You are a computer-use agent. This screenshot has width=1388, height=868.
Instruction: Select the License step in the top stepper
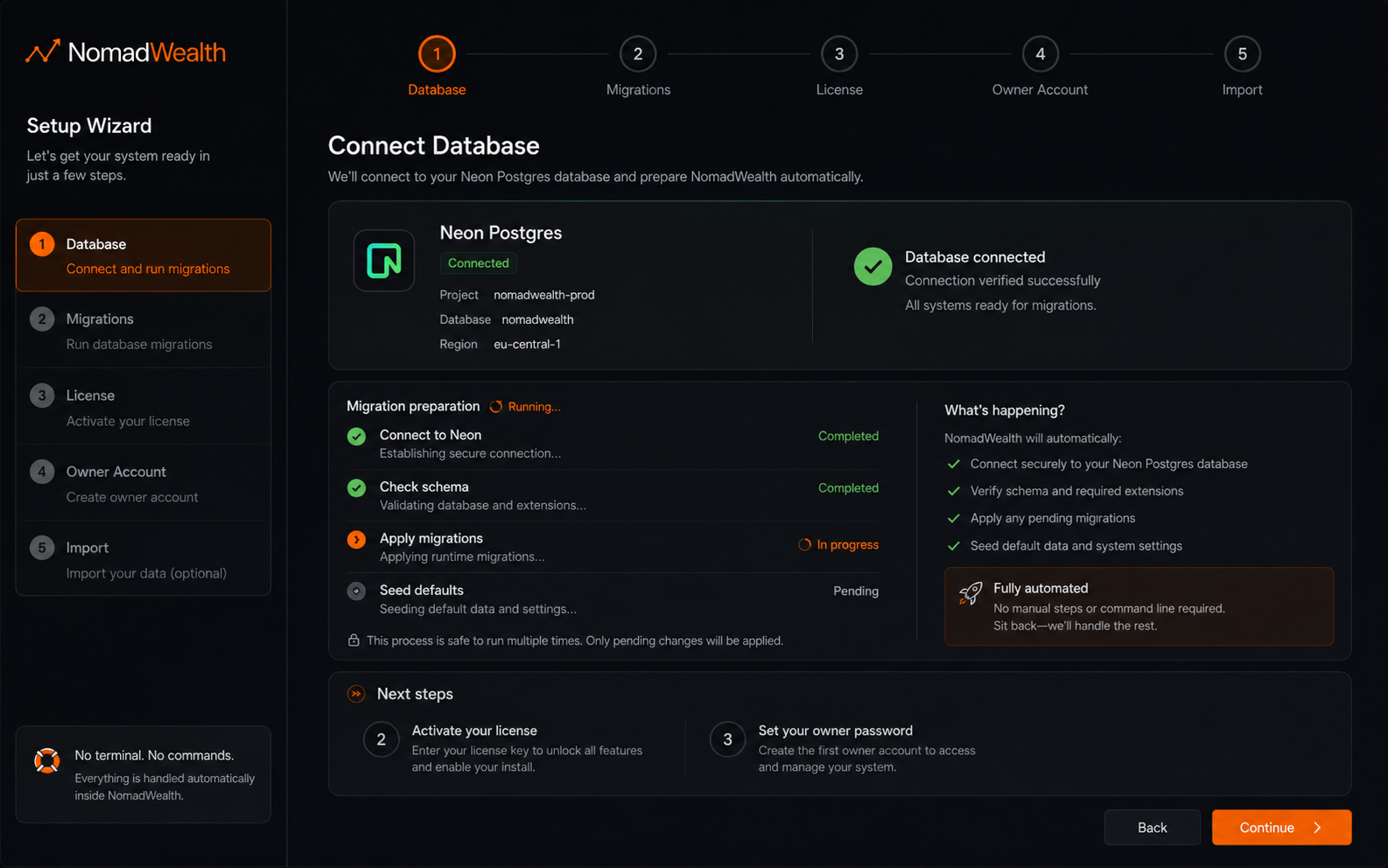click(x=839, y=66)
